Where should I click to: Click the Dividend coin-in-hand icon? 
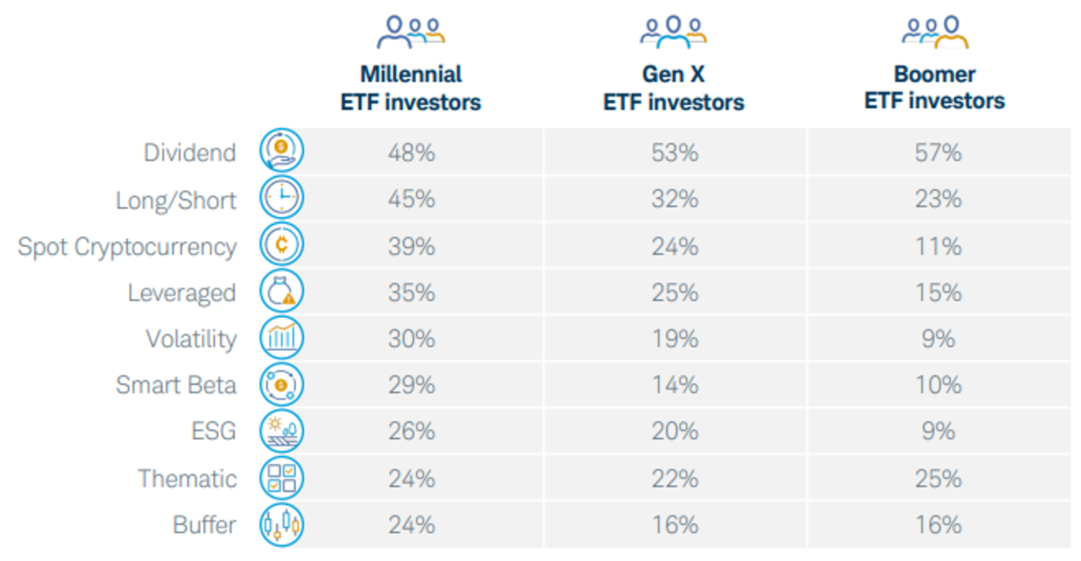pos(281,150)
